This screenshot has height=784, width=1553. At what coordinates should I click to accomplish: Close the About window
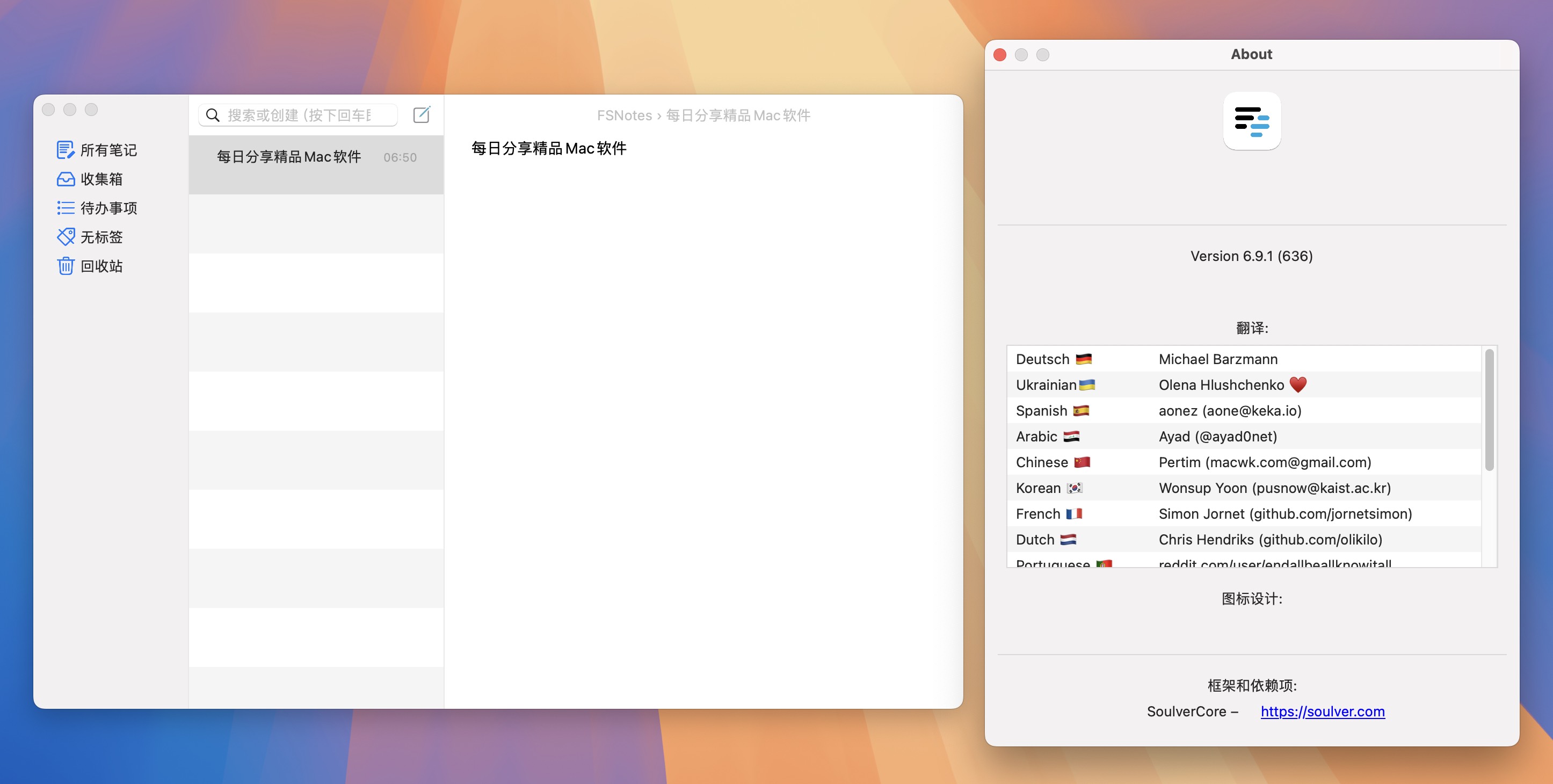999,55
